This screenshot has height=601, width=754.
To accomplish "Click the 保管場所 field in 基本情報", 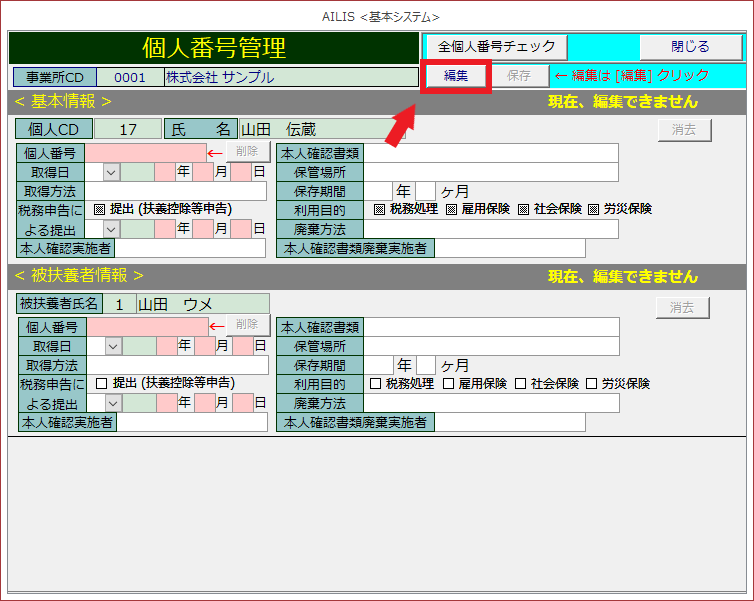I will coord(490,172).
